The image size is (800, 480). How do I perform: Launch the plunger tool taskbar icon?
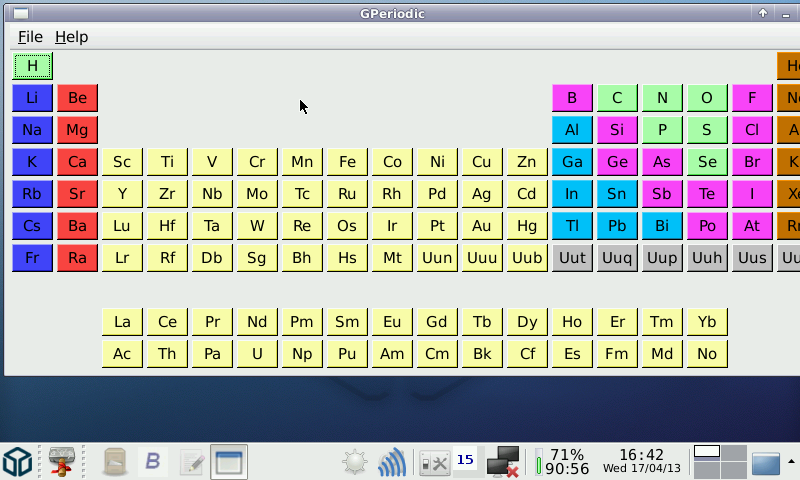tap(62, 462)
